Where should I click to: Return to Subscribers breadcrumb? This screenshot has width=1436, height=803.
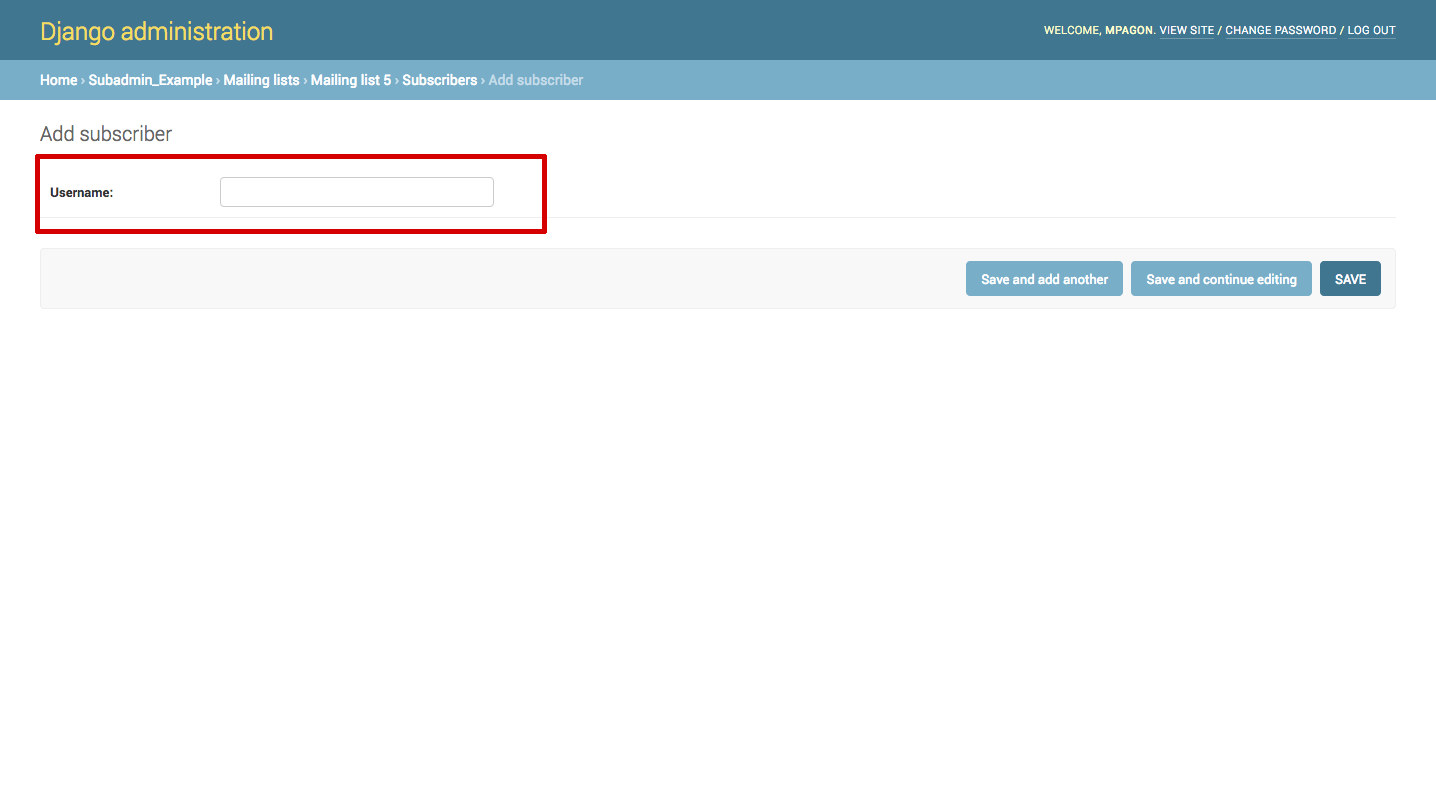coord(440,80)
